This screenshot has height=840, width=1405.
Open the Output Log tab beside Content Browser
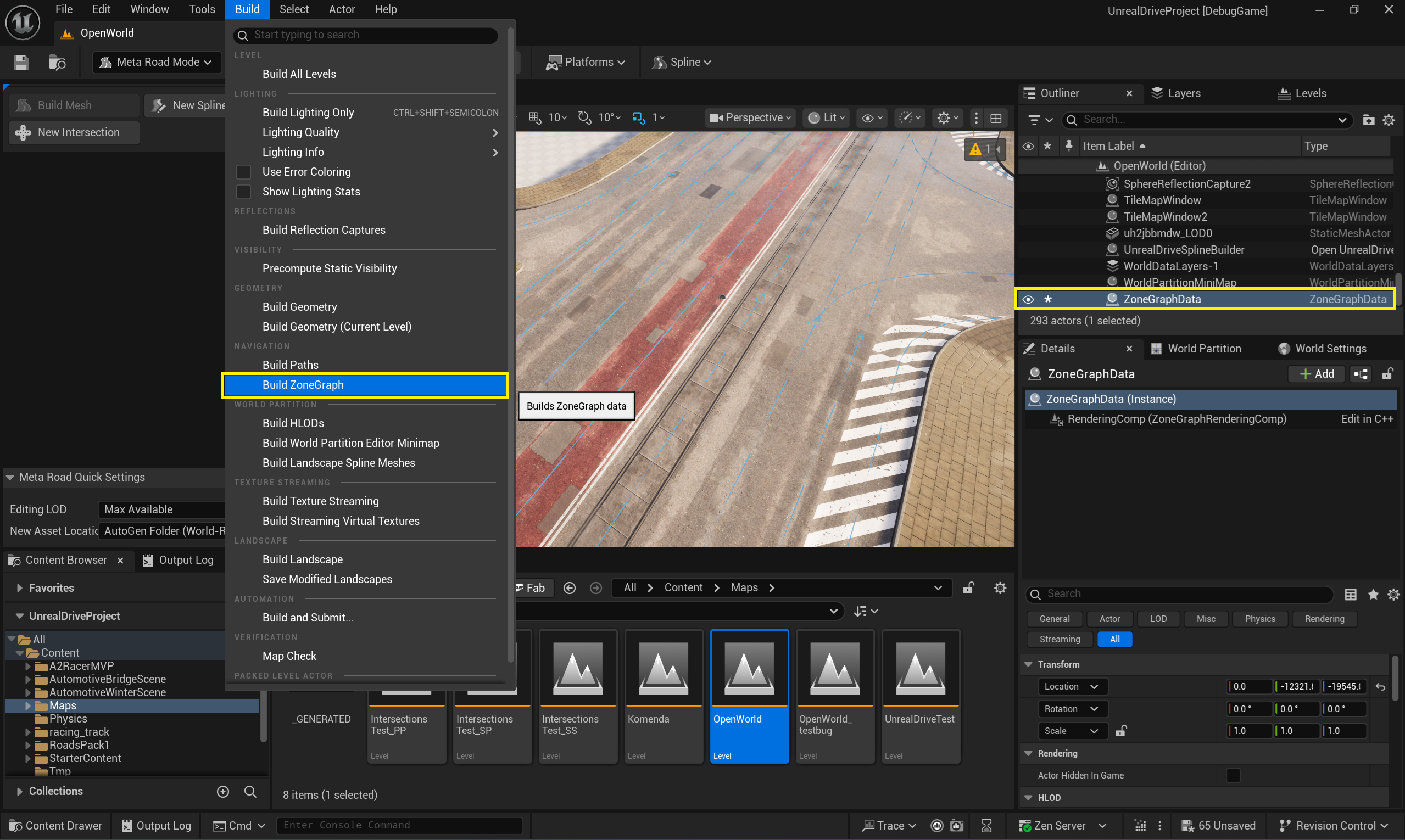pyautogui.click(x=177, y=561)
